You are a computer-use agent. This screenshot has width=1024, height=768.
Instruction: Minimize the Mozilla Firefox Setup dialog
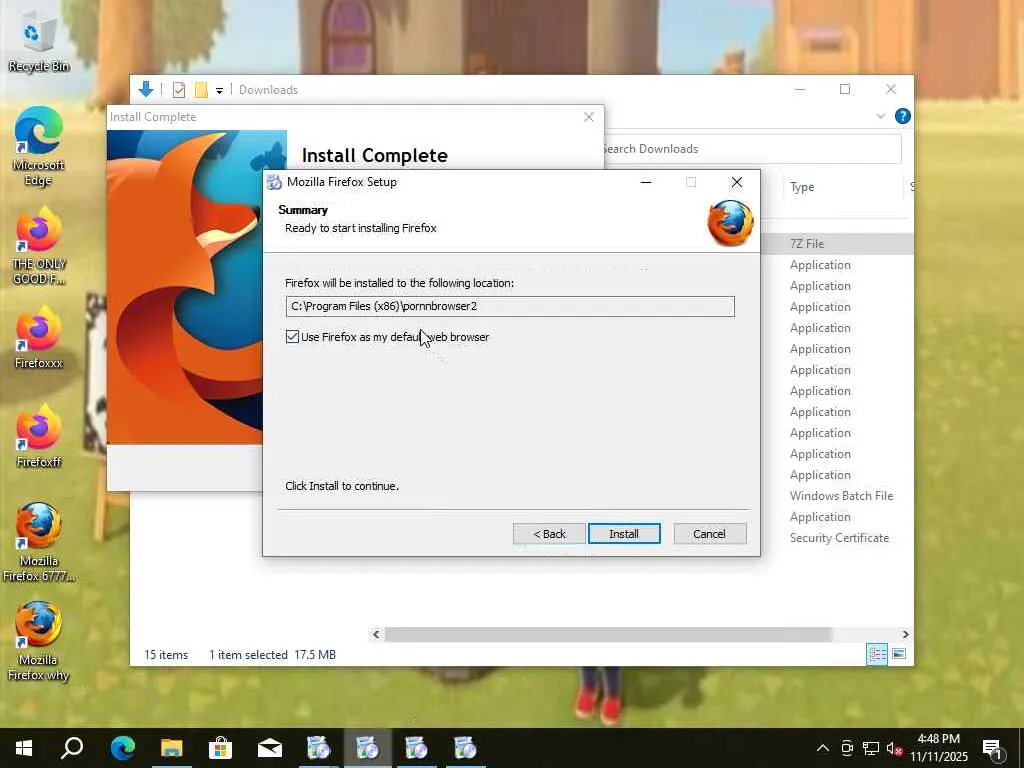[646, 182]
